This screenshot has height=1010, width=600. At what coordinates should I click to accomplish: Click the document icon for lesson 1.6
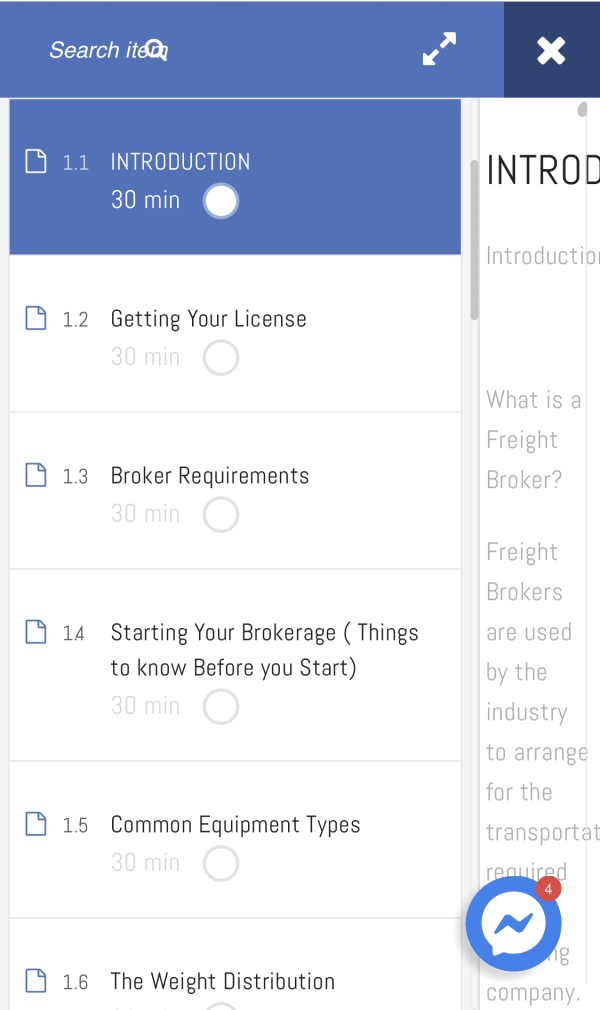click(x=36, y=982)
